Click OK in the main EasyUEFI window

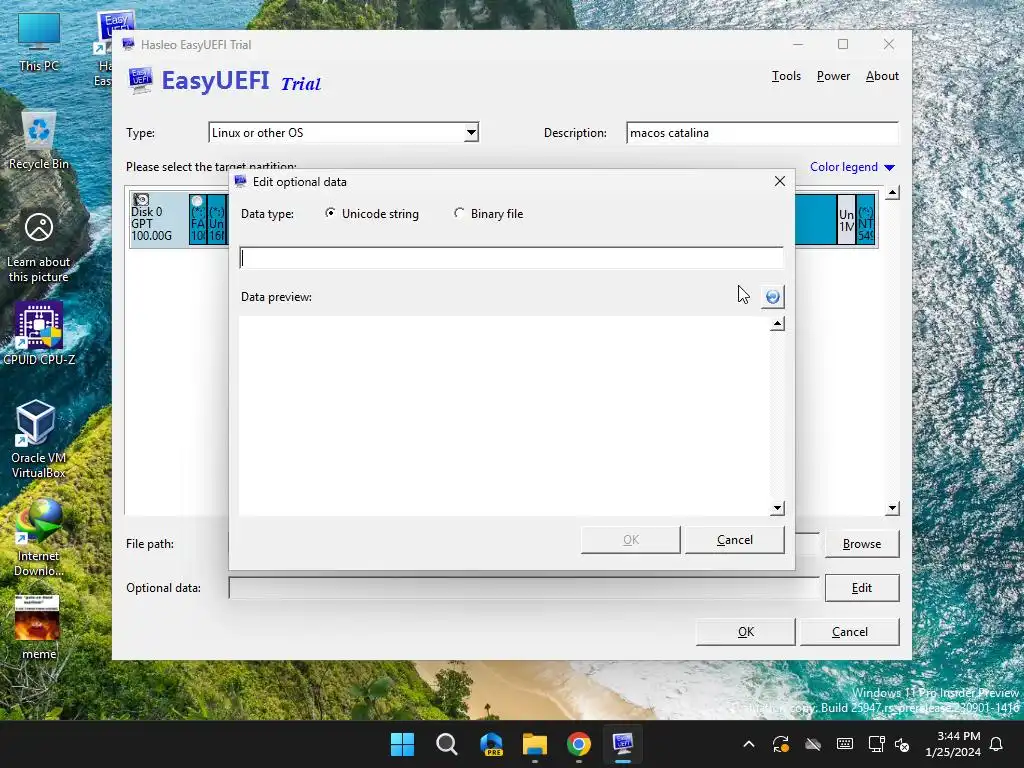(746, 632)
